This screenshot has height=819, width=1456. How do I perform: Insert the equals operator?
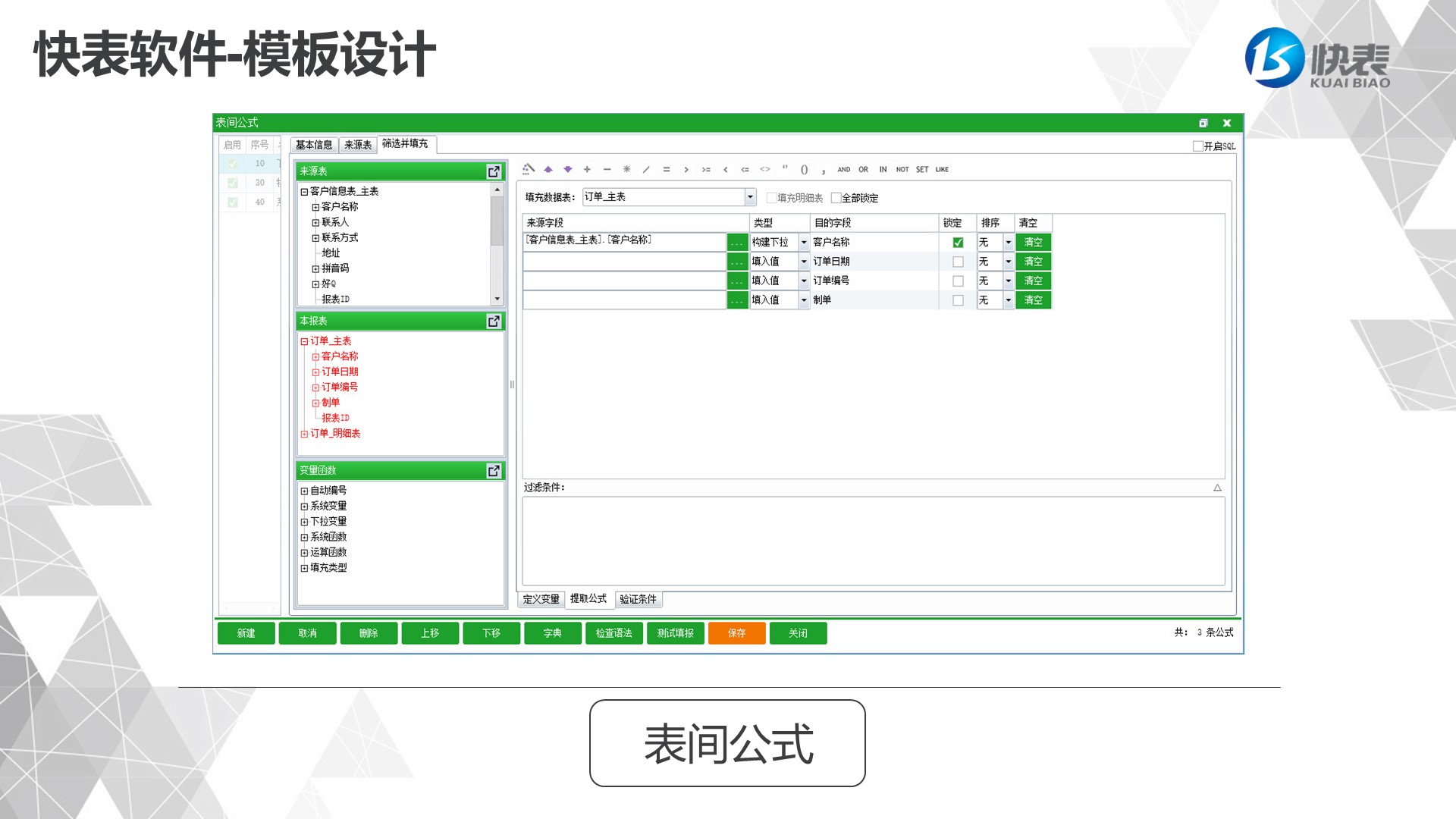(666, 169)
